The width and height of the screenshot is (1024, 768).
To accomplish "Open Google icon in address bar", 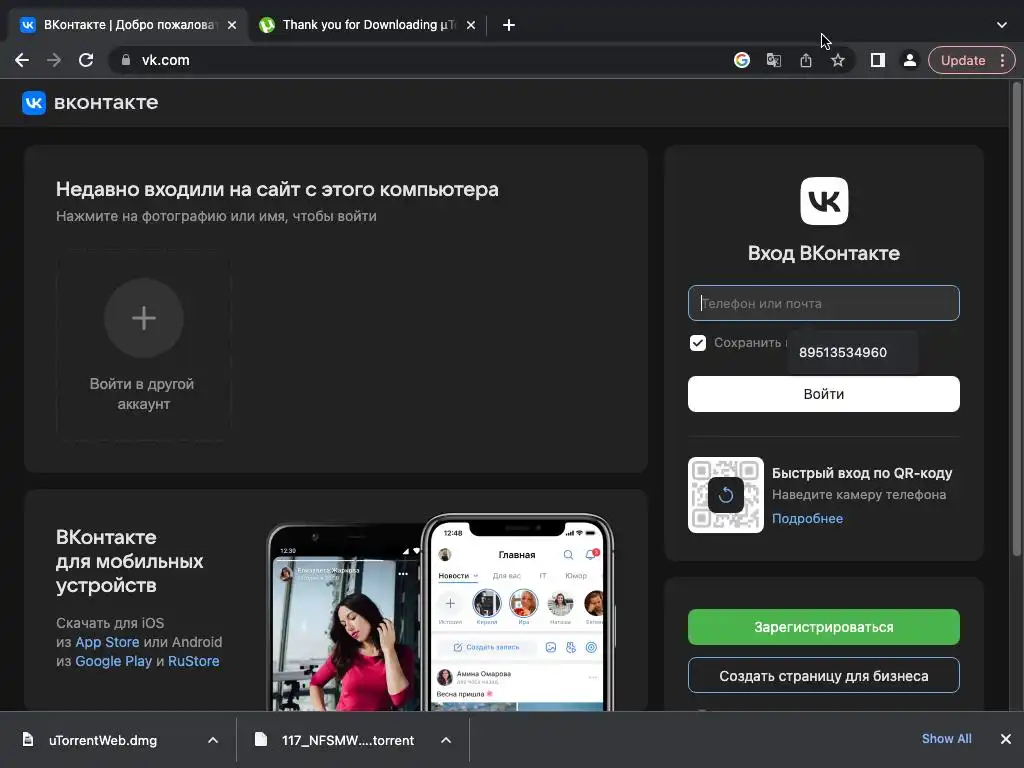I will pyautogui.click(x=742, y=60).
